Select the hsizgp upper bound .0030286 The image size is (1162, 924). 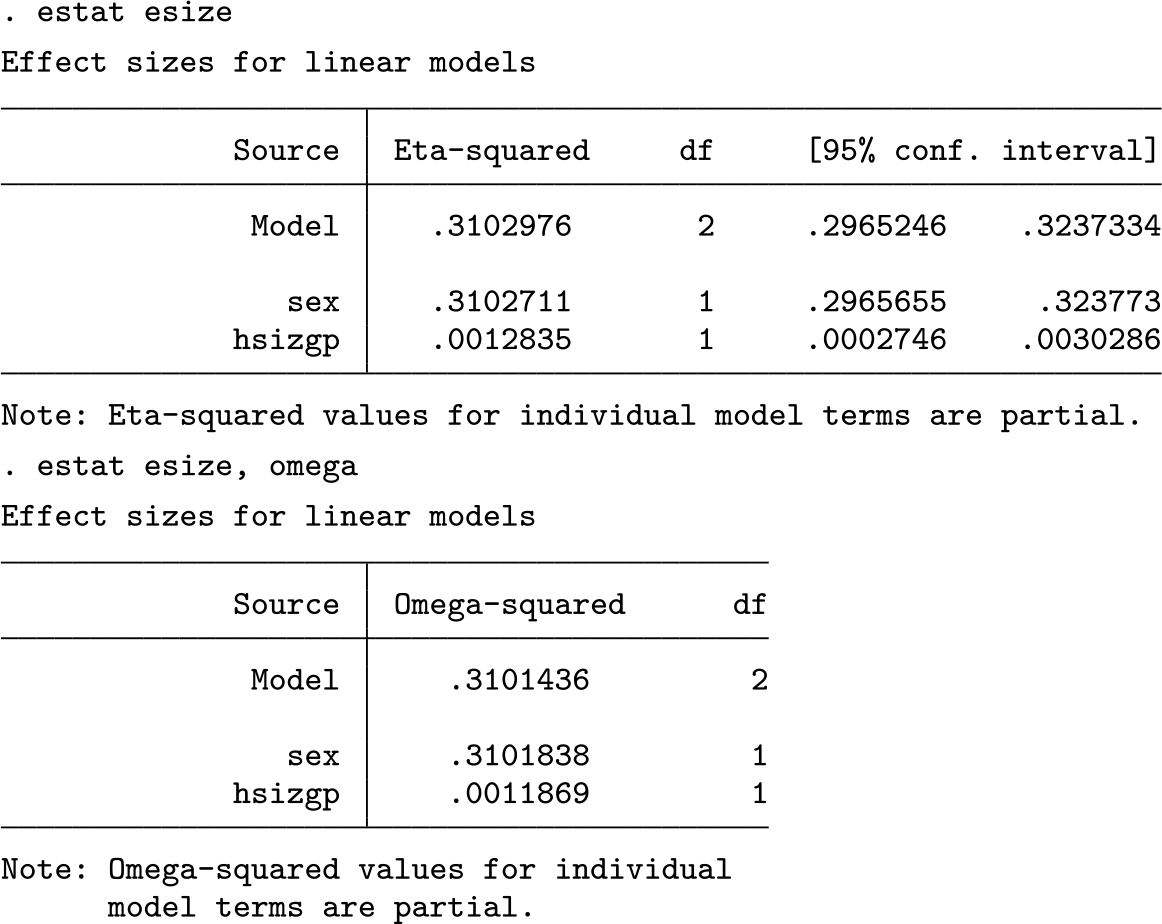1090,341
